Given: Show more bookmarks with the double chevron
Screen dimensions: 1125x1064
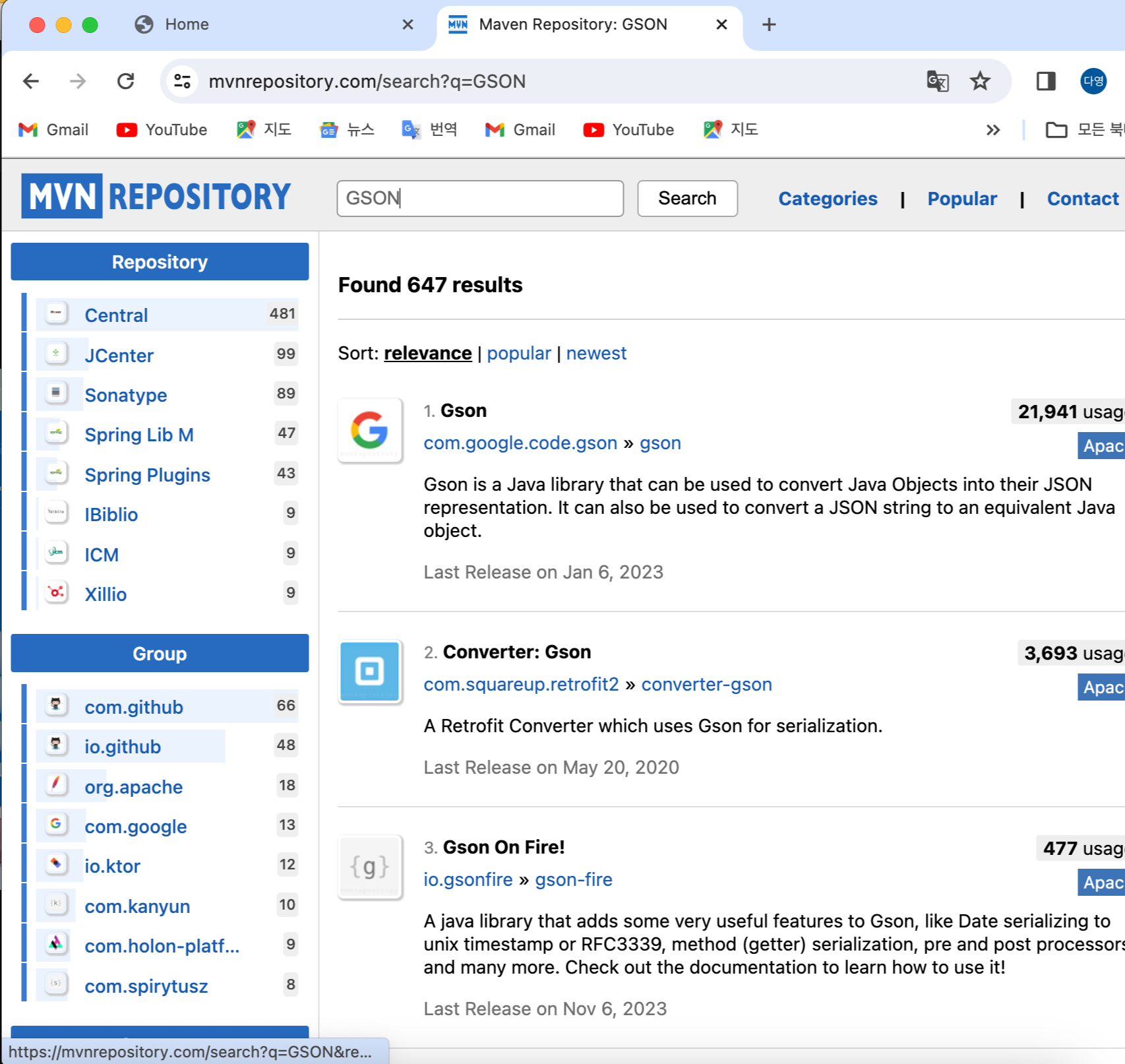Looking at the screenshot, I should (x=993, y=130).
